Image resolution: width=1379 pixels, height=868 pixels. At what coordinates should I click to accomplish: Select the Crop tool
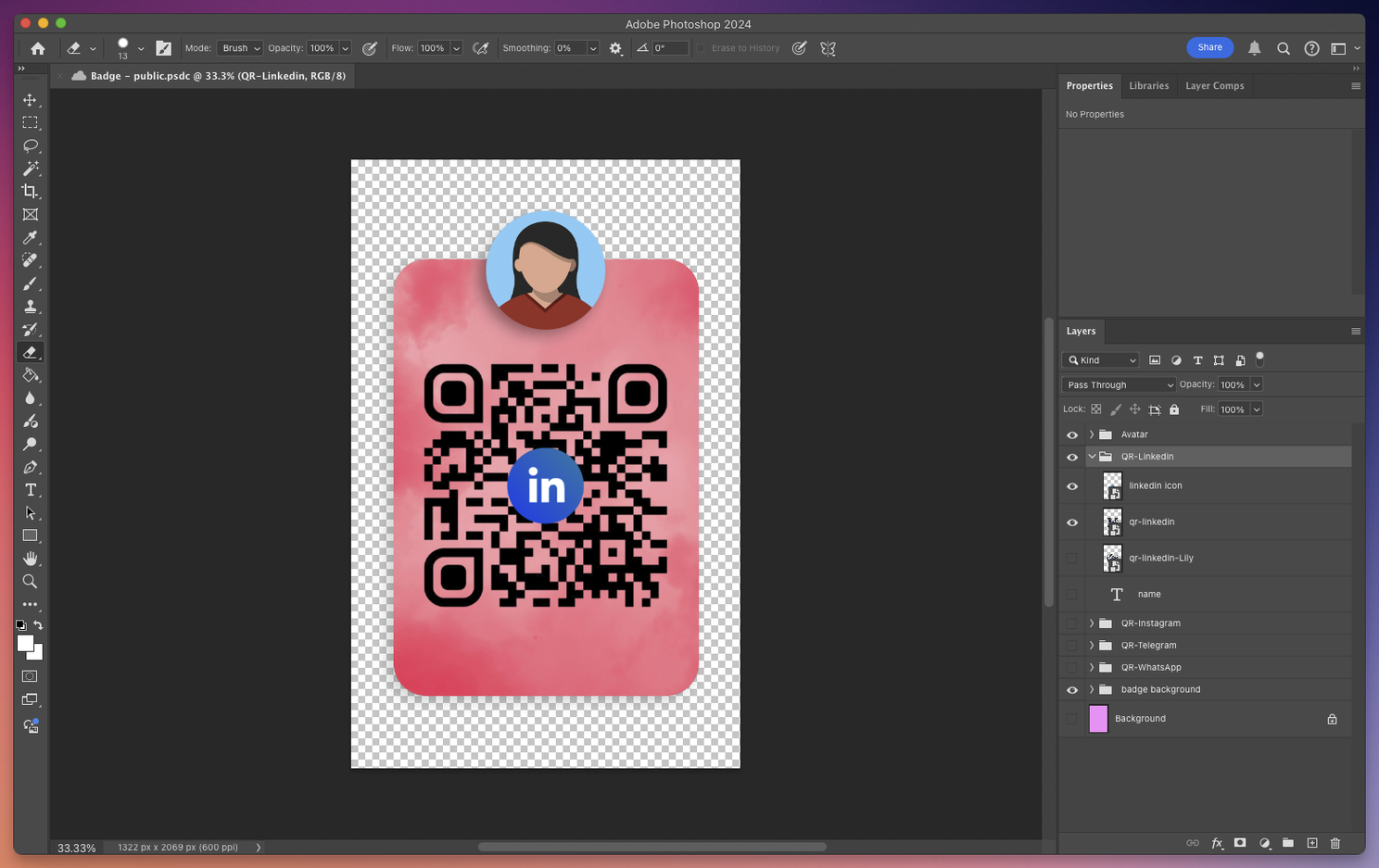[30, 191]
